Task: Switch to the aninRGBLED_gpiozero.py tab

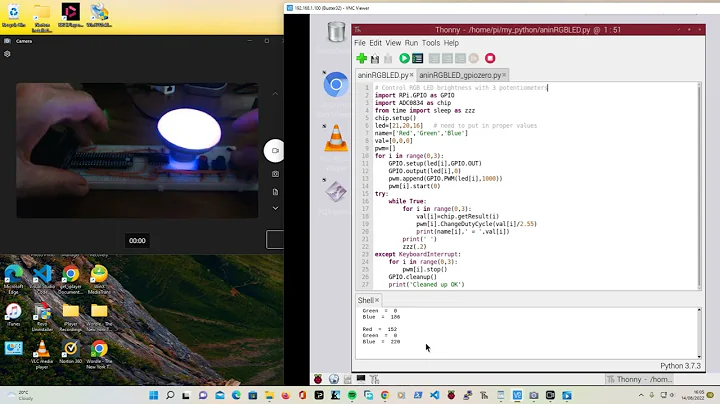Action: click(x=460, y=75)
